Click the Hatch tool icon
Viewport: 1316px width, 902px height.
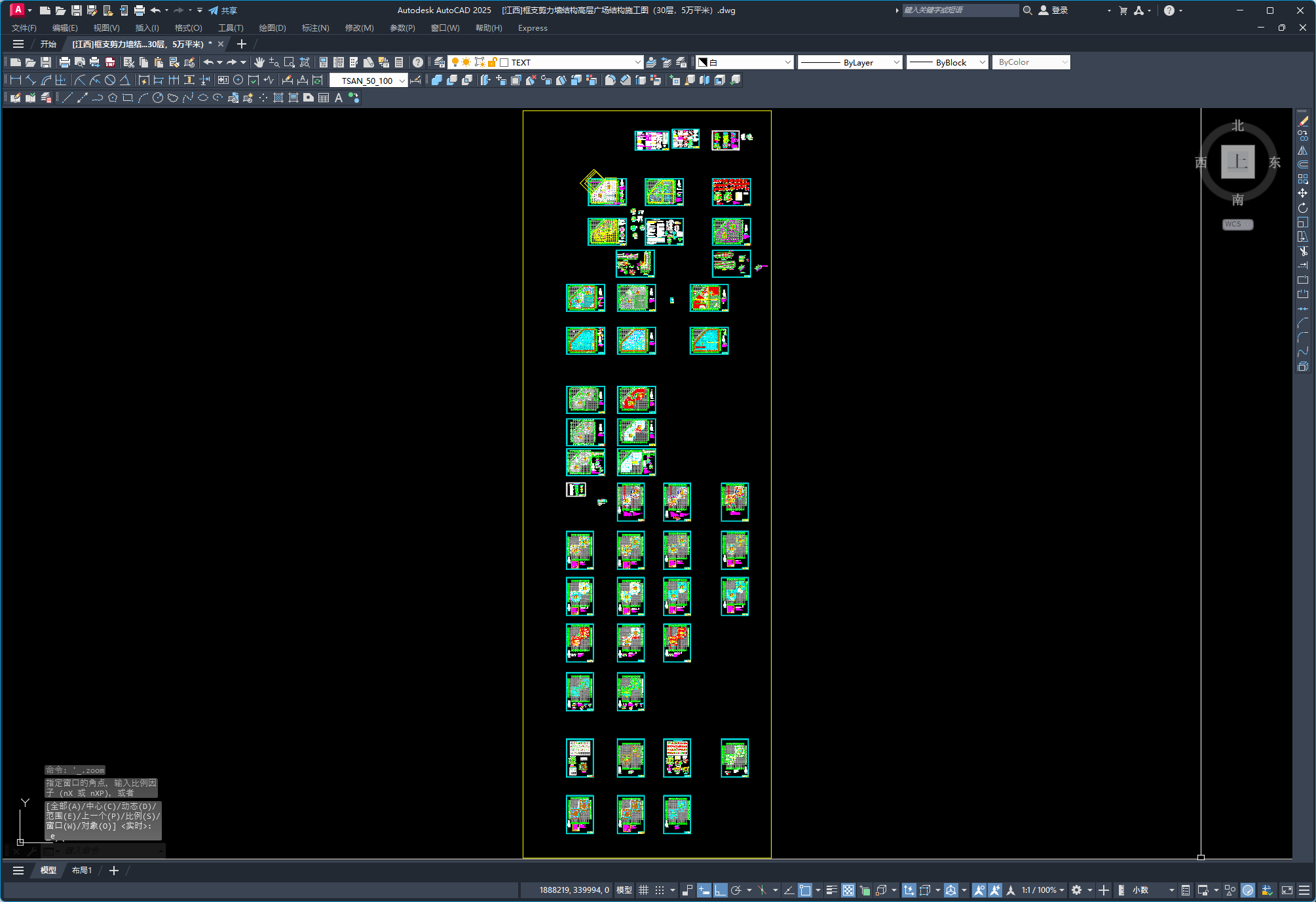tap(278, 98)
